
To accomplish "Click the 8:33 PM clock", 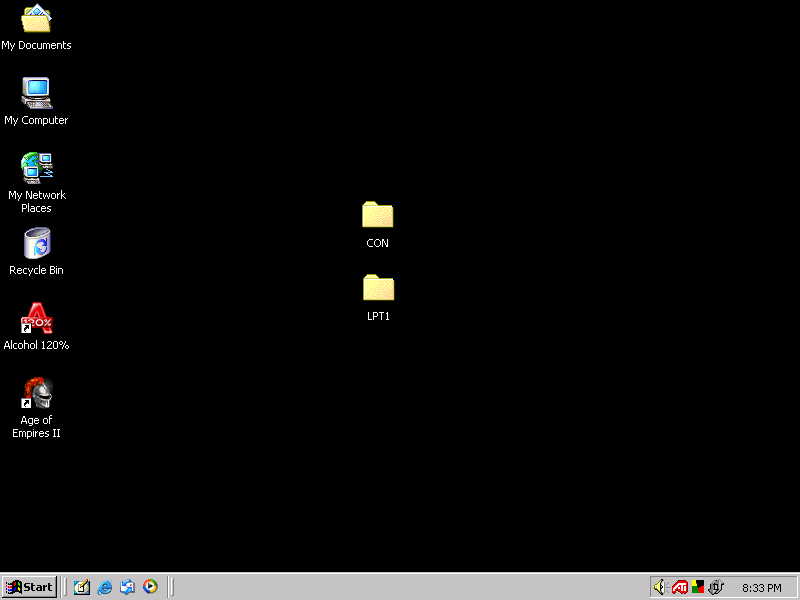I will (x=762, y=588).
